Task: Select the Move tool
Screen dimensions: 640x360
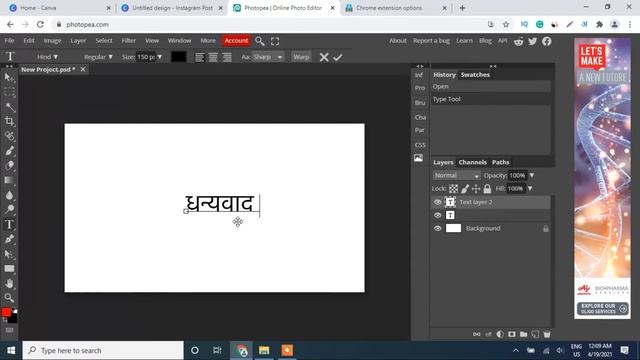Action: pyautogui.click(x=9, y=78)
